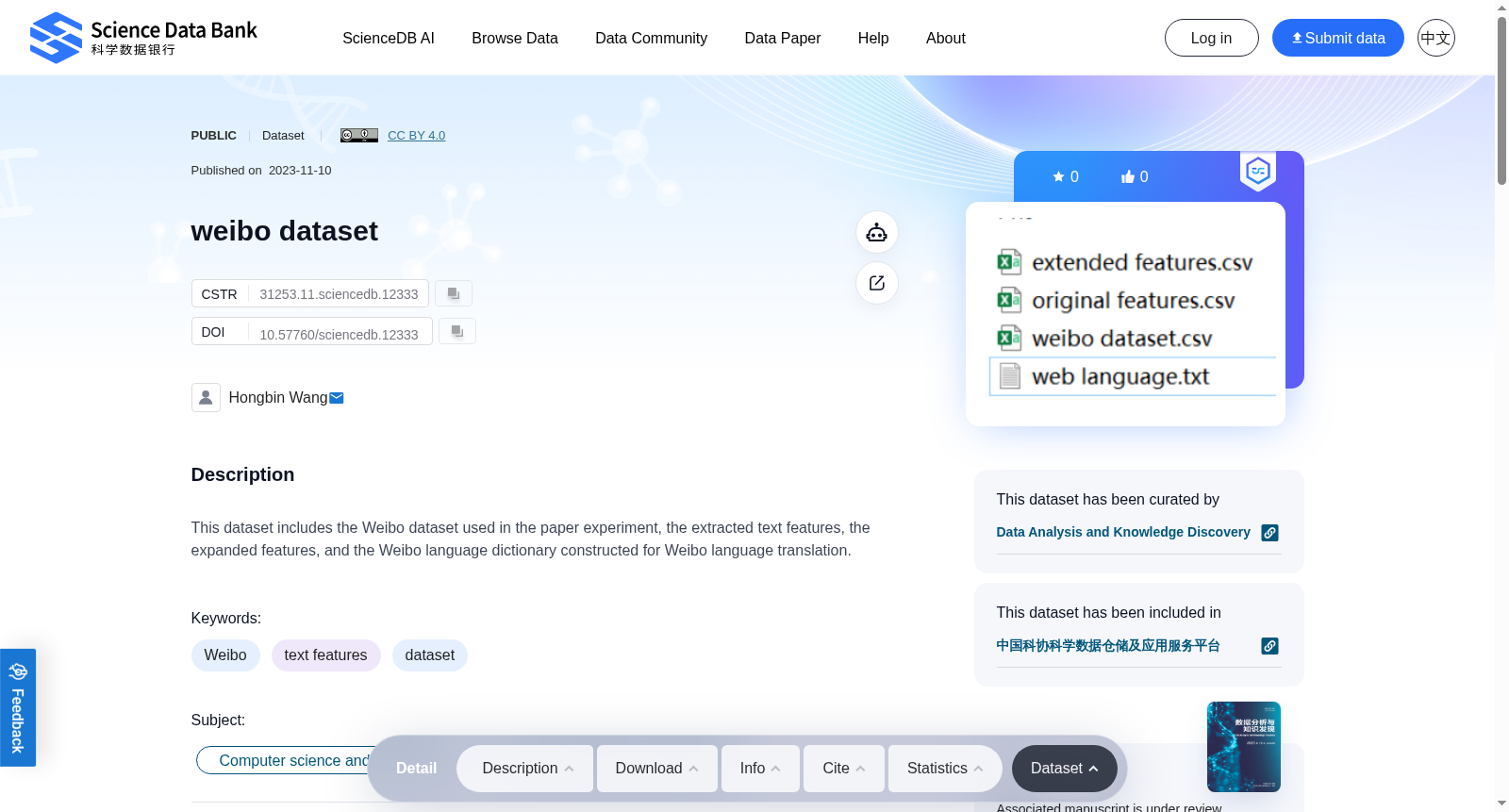Switch language to Chinese
This screenshot has height=812, width=1509.
coord(1435,38)
